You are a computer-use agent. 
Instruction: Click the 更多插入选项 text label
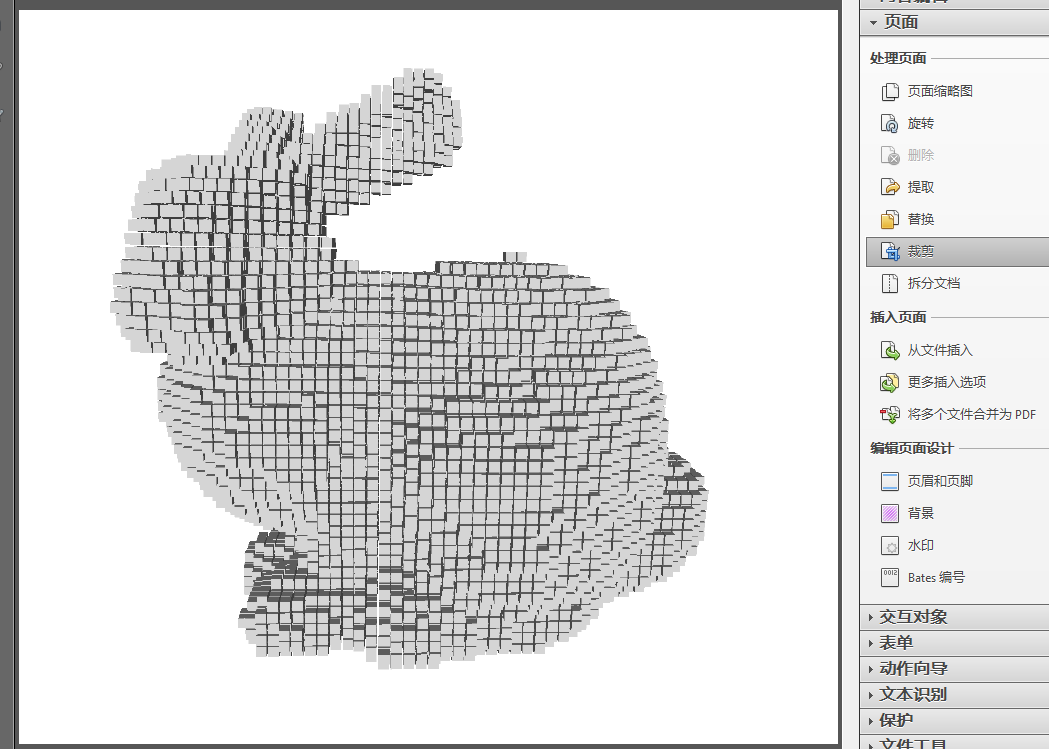(947, 383)
